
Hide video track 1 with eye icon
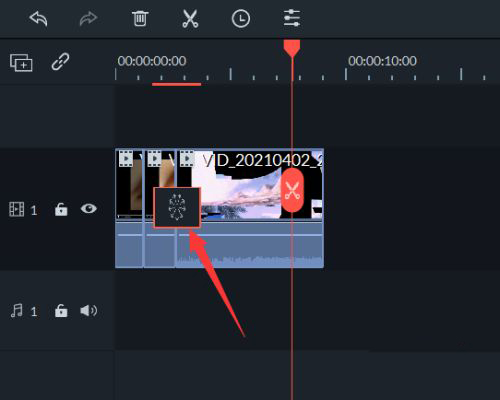tap(89, 209)
